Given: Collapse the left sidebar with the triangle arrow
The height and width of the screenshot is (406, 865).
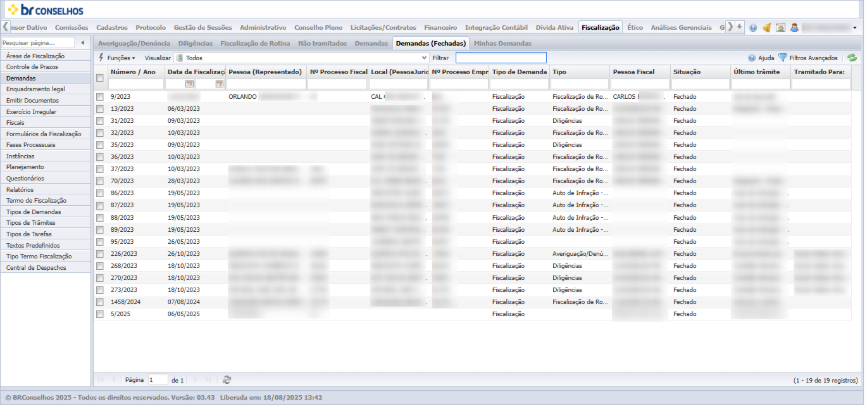Looking at the screenshot, I should coord(82,42).
